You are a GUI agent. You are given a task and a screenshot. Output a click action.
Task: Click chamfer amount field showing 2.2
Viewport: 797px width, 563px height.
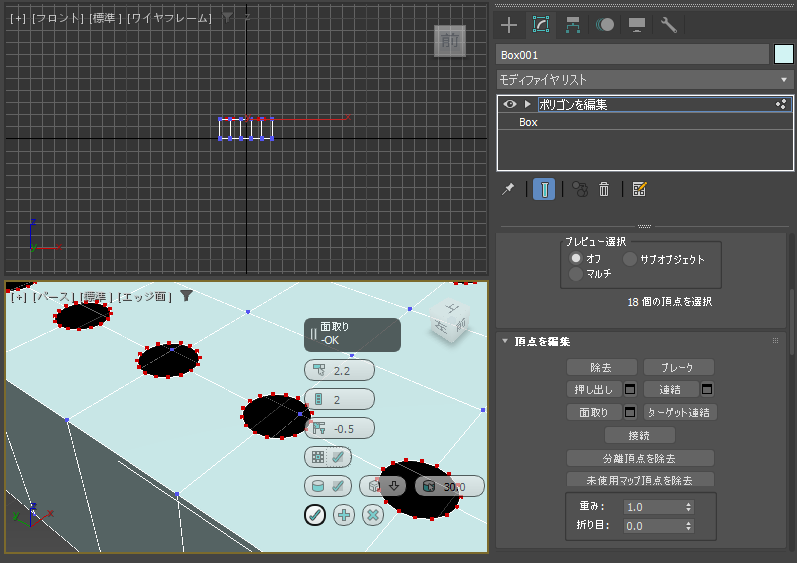click(x=339, y=370)
